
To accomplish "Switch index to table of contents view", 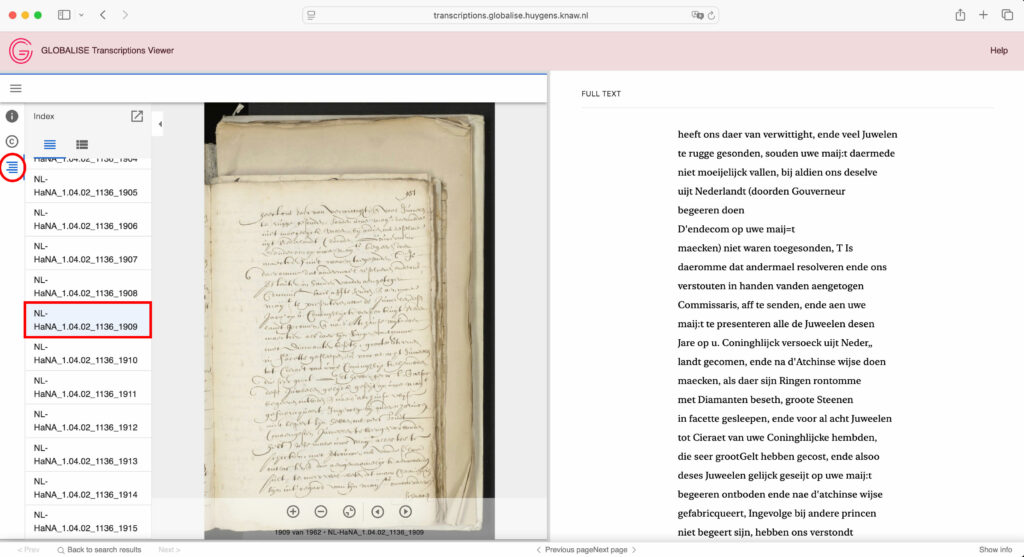I will tap(50, 145).
